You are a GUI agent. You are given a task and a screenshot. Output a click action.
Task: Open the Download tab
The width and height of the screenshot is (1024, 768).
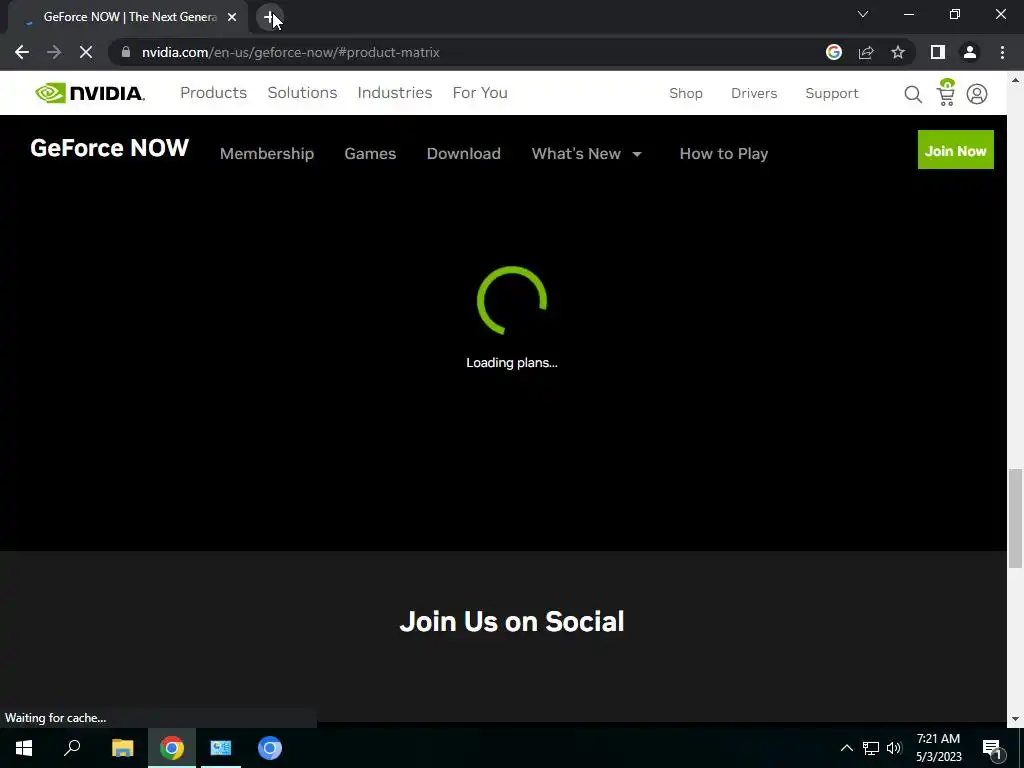(464, 153)
